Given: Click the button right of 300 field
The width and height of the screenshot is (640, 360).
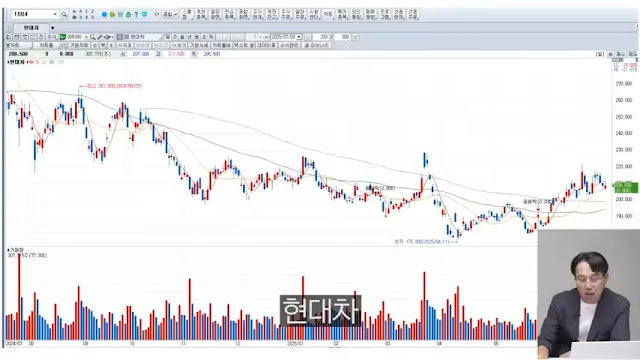Looking at the screenshot, I should [355, 37].
